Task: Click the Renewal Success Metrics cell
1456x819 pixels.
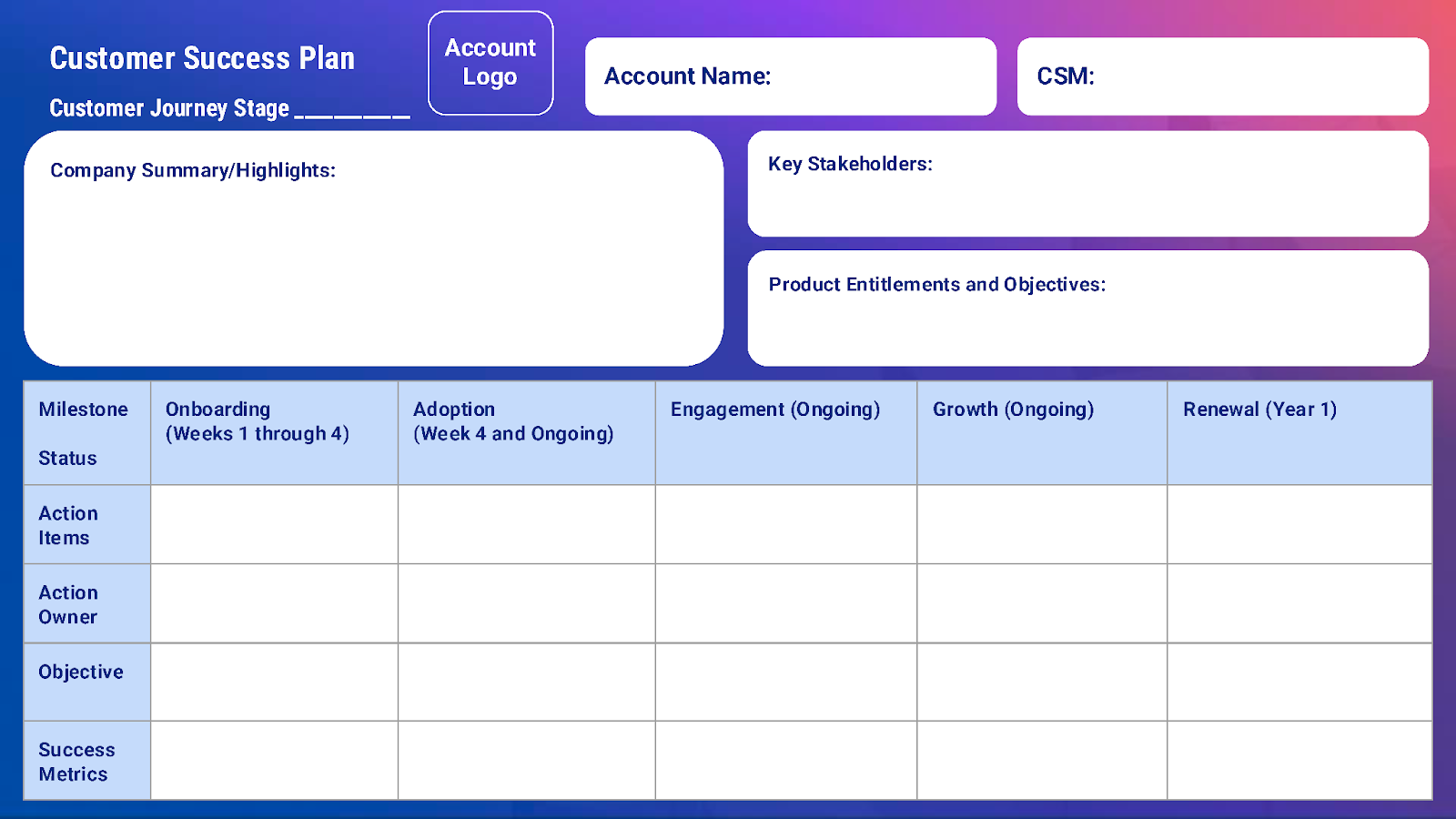Action: click(1299, 761)
